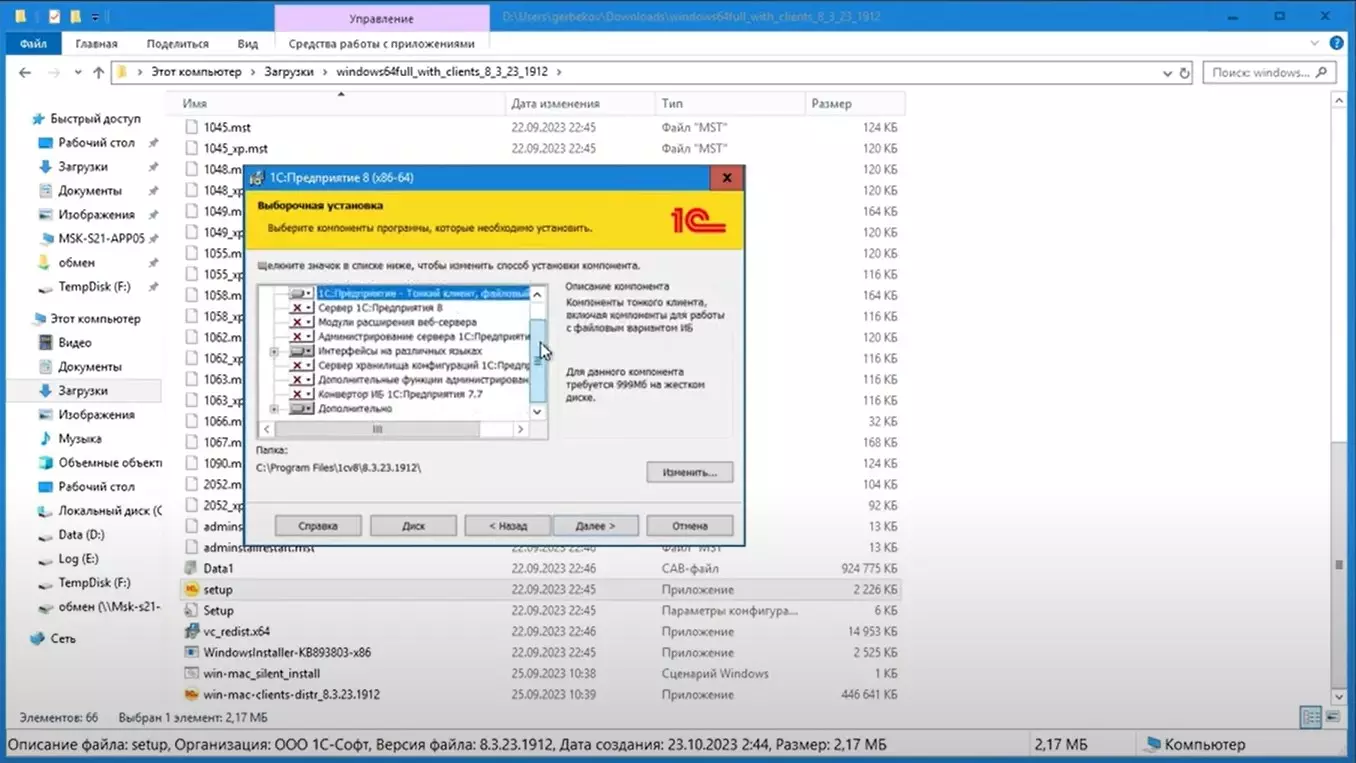Viewport: 1356px width, 763px height.
Task: Click the Справка button in the installer
Action: tap(318, 525)
